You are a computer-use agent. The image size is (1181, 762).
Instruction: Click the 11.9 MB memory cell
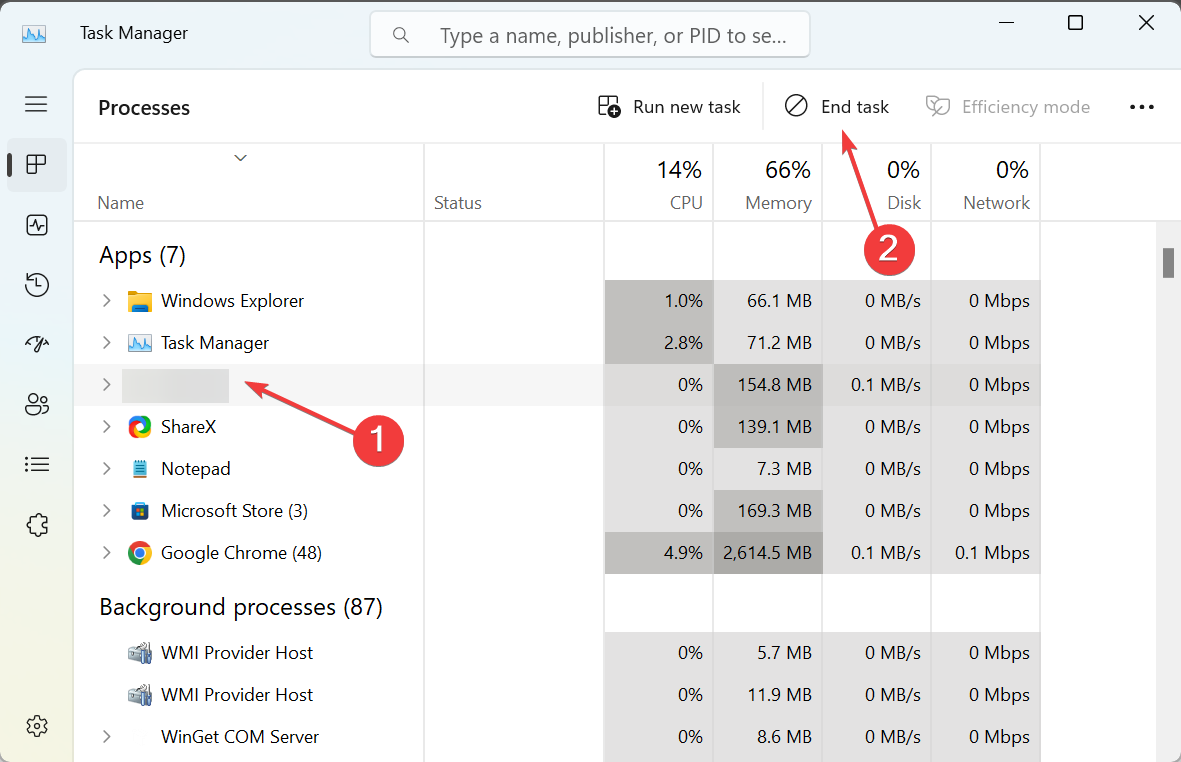point(767,695)
